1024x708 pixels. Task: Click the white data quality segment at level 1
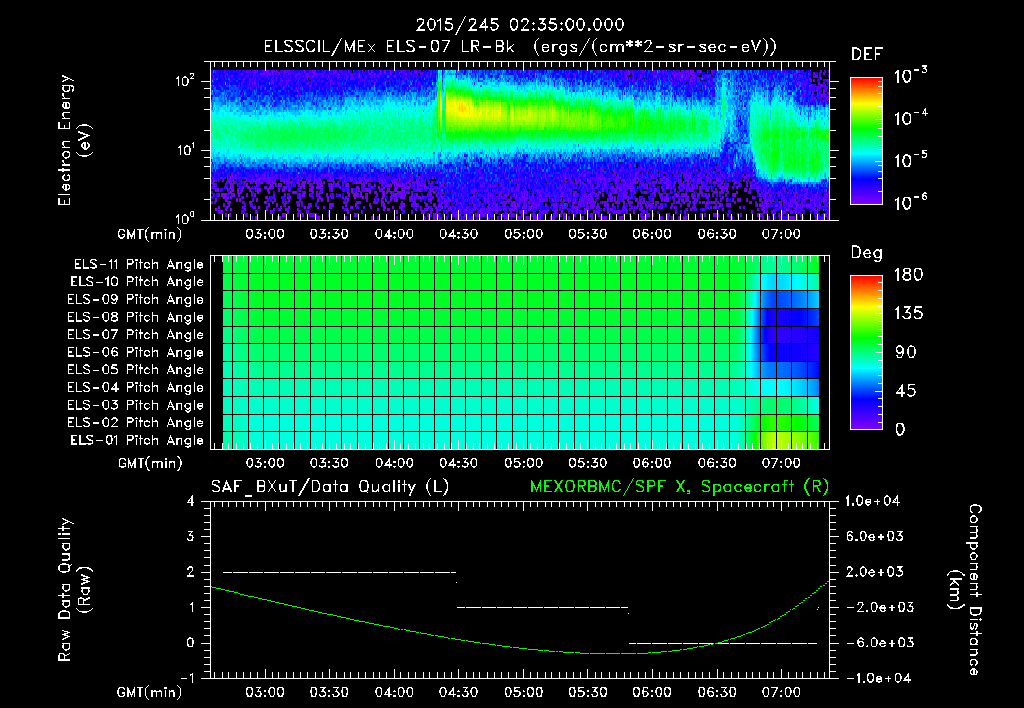coord(542,607)
